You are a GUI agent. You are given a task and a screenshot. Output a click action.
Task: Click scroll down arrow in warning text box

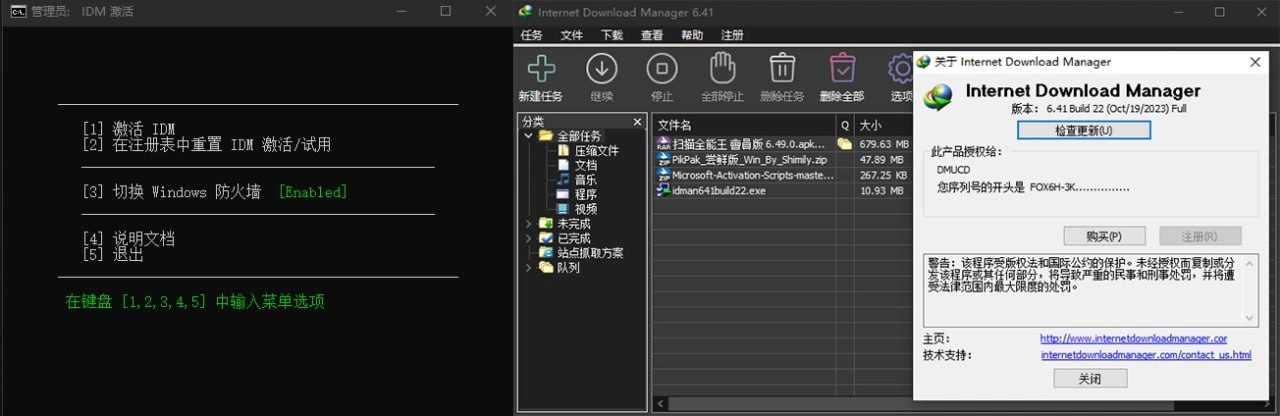(x=1251, y=318)
